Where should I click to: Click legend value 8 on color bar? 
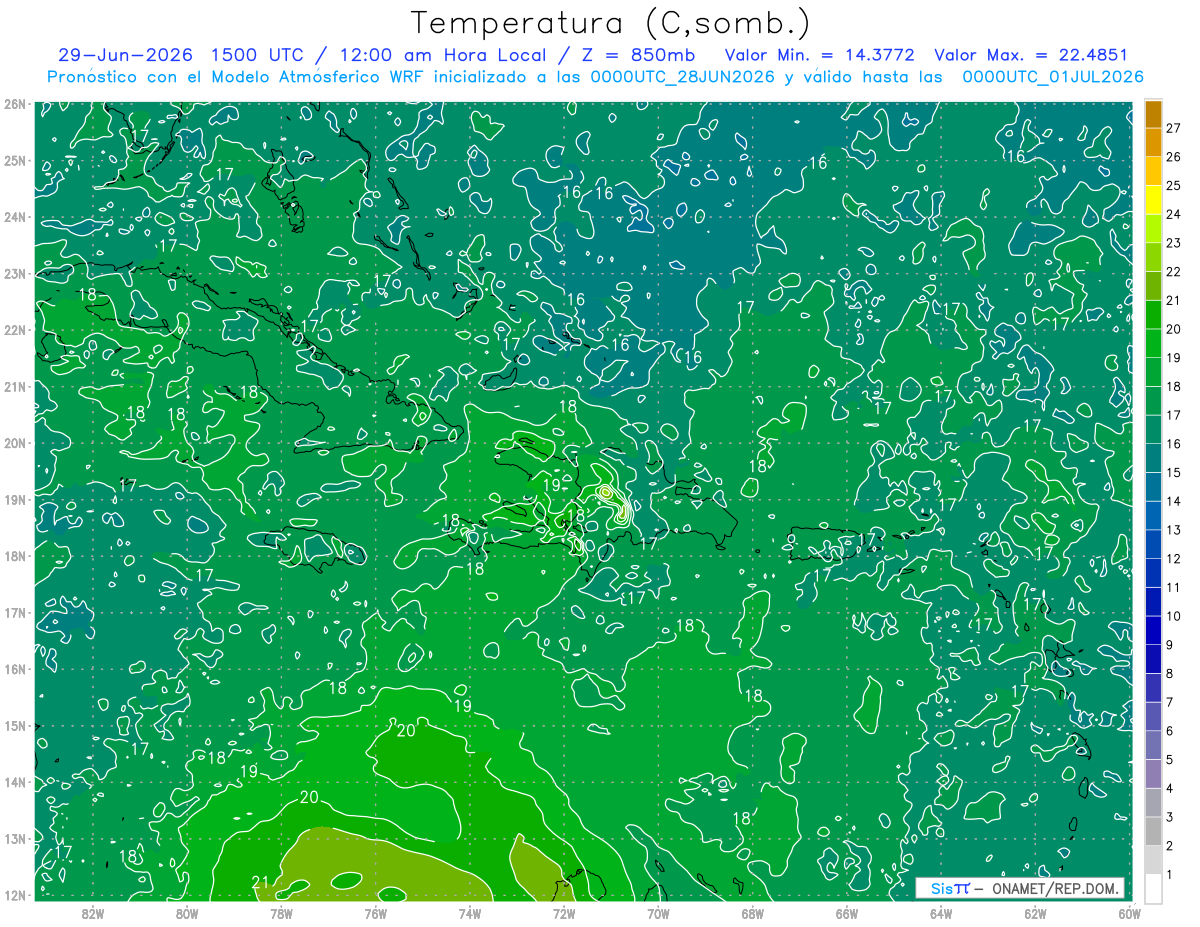(1169, 673)
